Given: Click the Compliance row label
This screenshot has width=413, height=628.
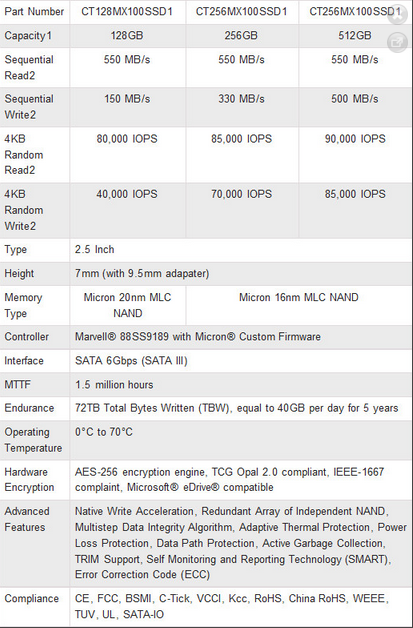Looking at the screenshot, I should pos(32,599).
